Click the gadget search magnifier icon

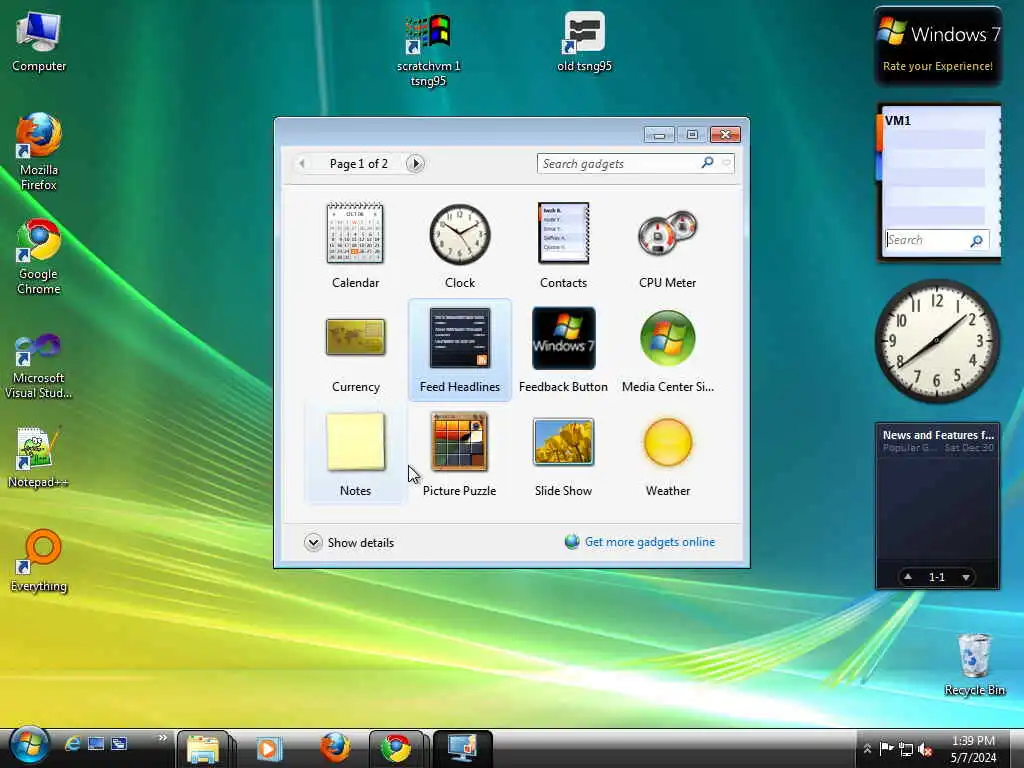coord(707,163)
